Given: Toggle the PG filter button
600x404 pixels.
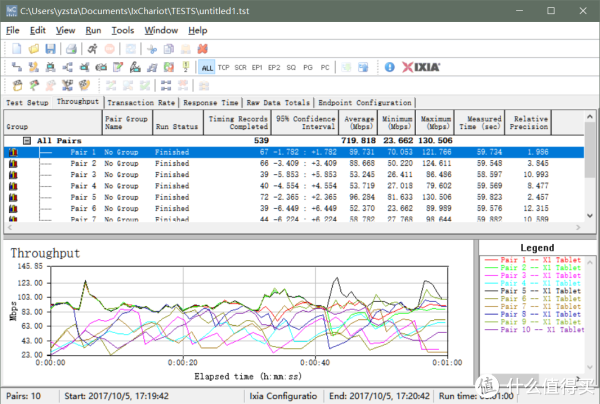Looking at the screenshot, I should (308, 68).
